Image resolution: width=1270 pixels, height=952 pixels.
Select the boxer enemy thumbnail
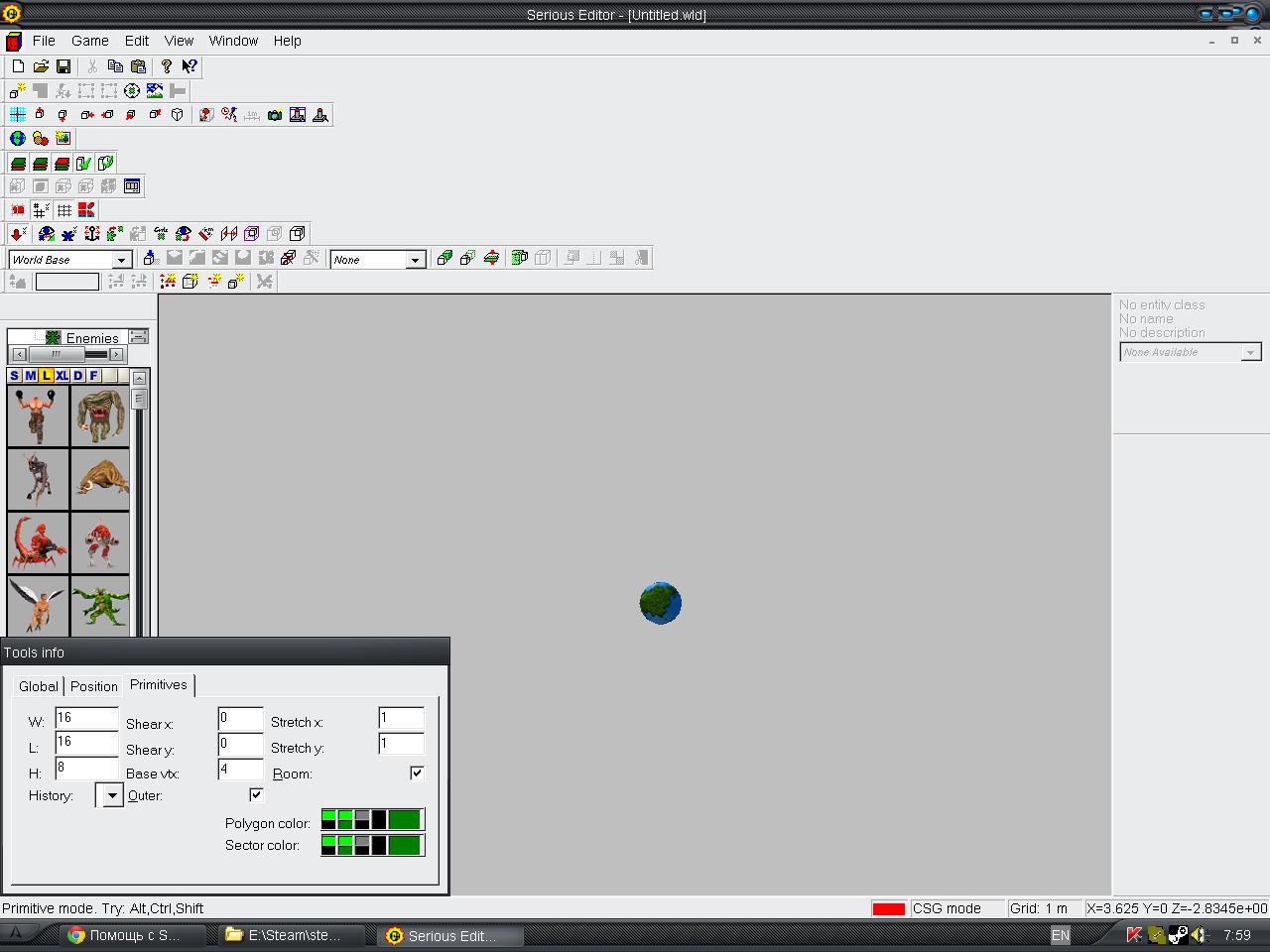[x=38, y=416]
